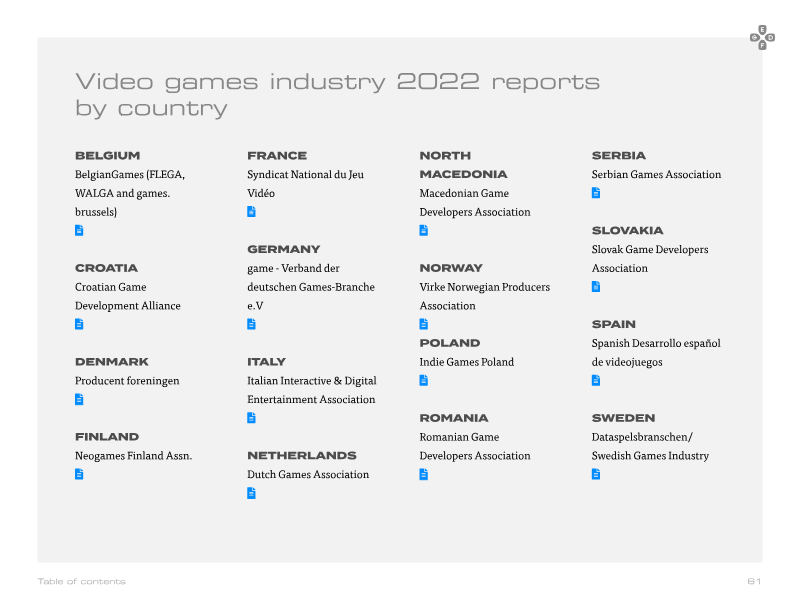Click the ROMANIA country heading
Viewport: 800px width, 600px height.
[454, 418]
